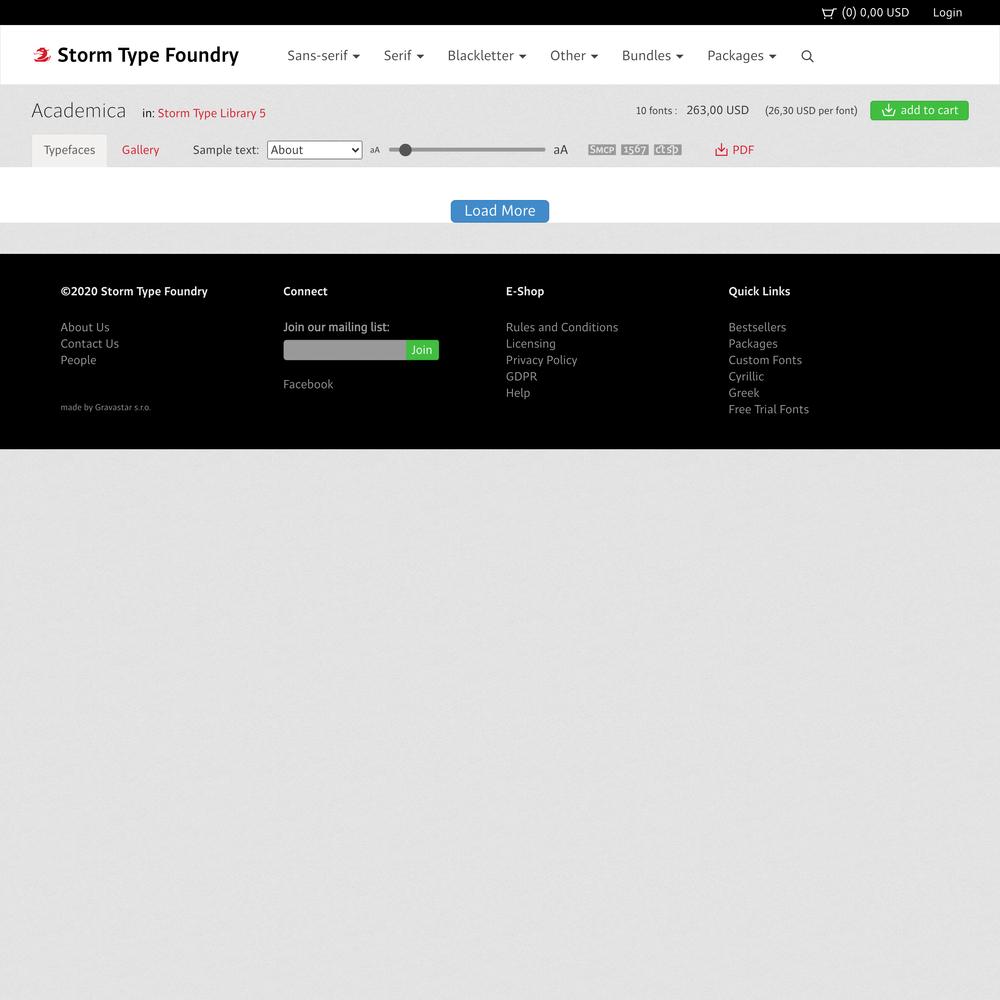The image size is (1000, 1000).
Task: Toggle the ctsp ligatures feature
Action: 668,150
